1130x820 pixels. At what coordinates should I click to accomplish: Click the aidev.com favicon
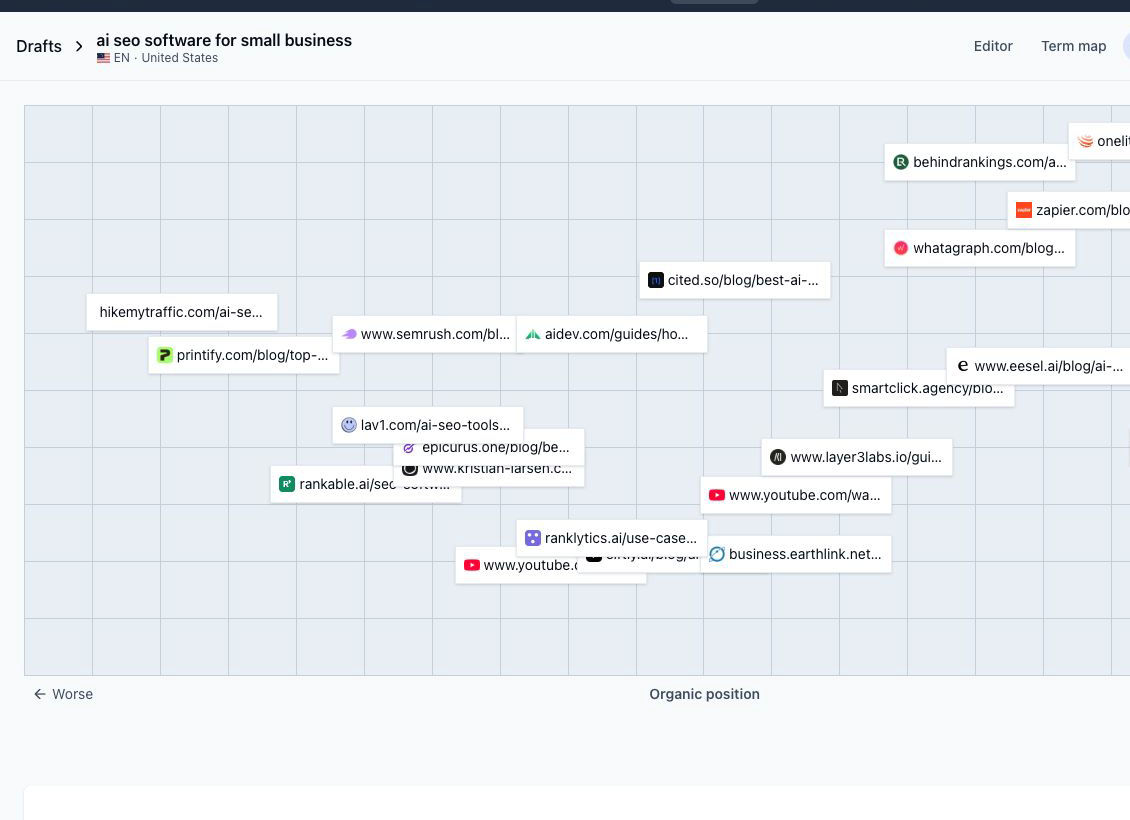coord(533,334)
